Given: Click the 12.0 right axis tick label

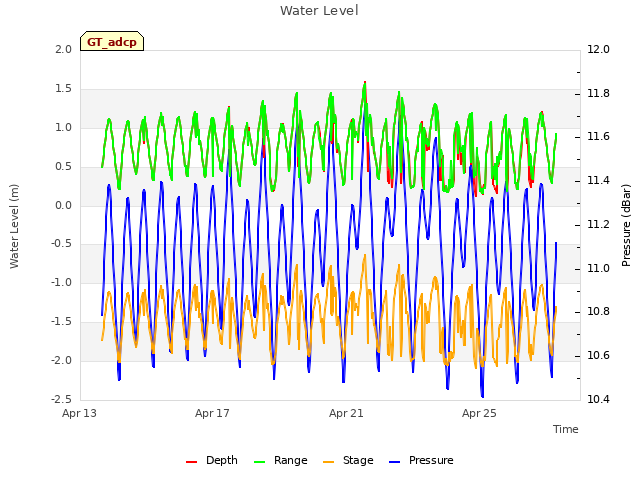Looking at the screenshot, I should pyautogui.click(x=598, y=49).
